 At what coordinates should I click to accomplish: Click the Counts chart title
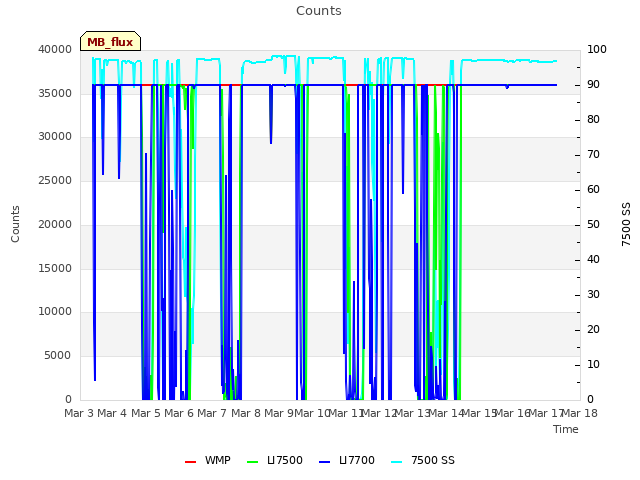(x=318, y=11)
